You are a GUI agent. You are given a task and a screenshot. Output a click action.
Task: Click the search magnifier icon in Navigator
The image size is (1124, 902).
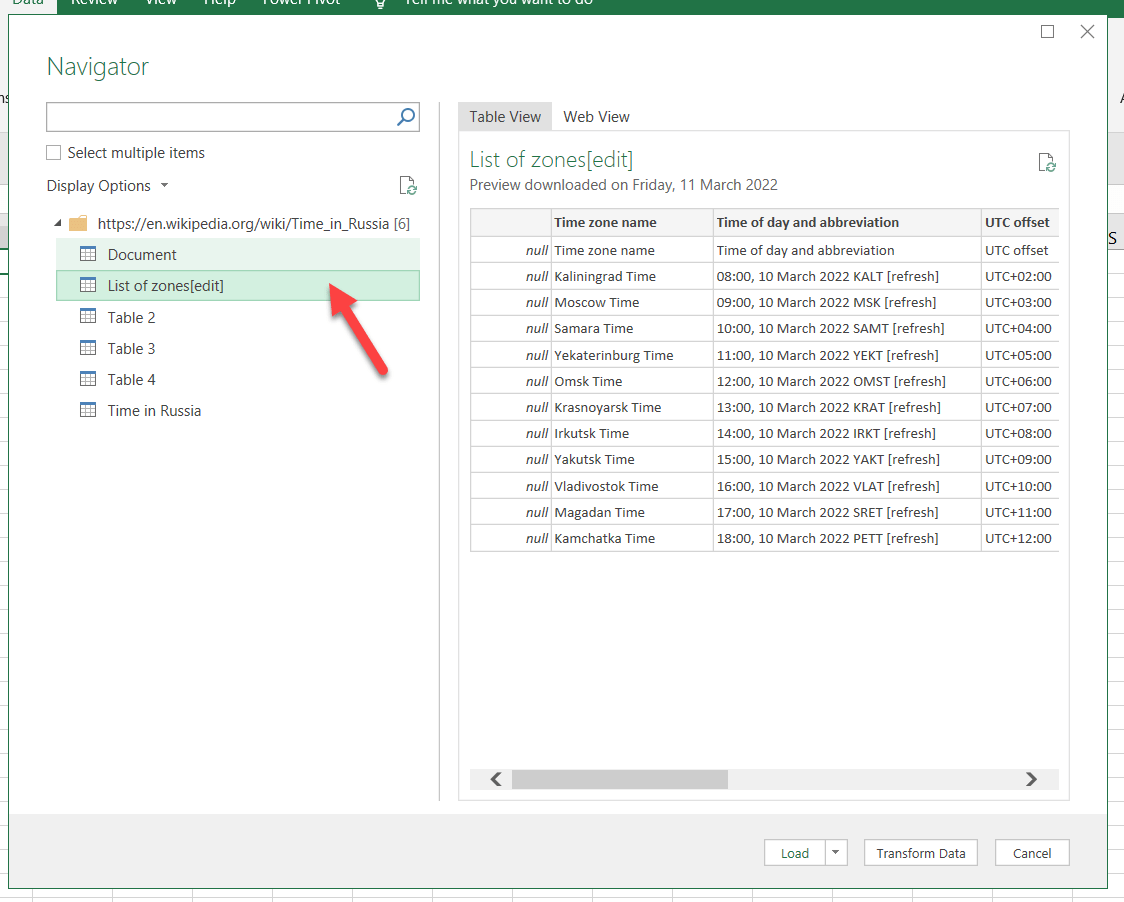pyautogui.click(x=406, y=117)
